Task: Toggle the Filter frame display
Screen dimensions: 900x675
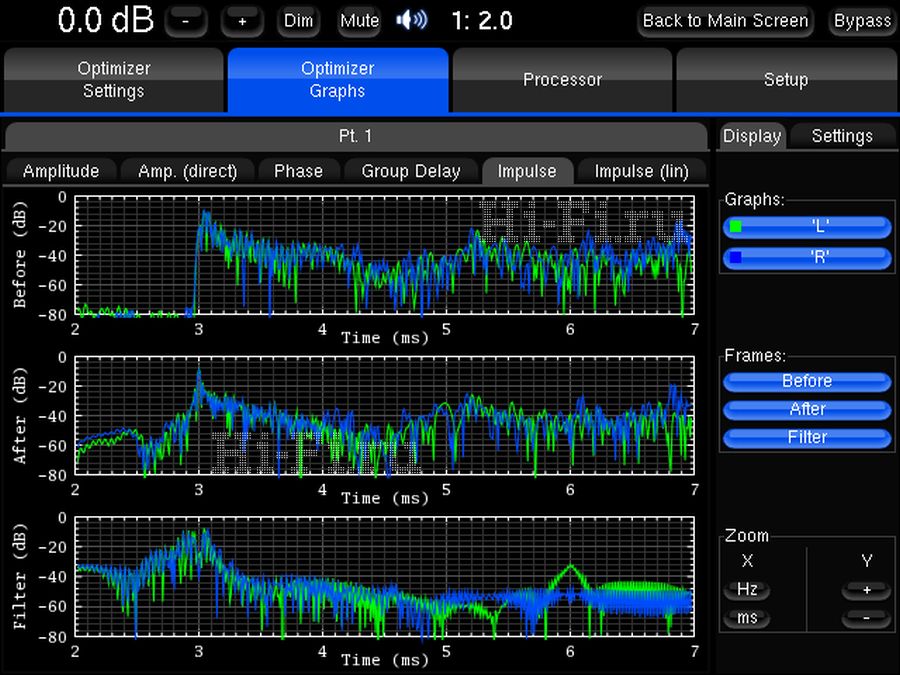Action: pos(807,437)
